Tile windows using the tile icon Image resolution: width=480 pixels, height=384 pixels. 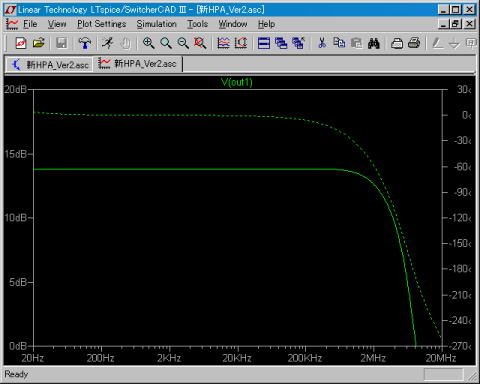pos(264,43)
